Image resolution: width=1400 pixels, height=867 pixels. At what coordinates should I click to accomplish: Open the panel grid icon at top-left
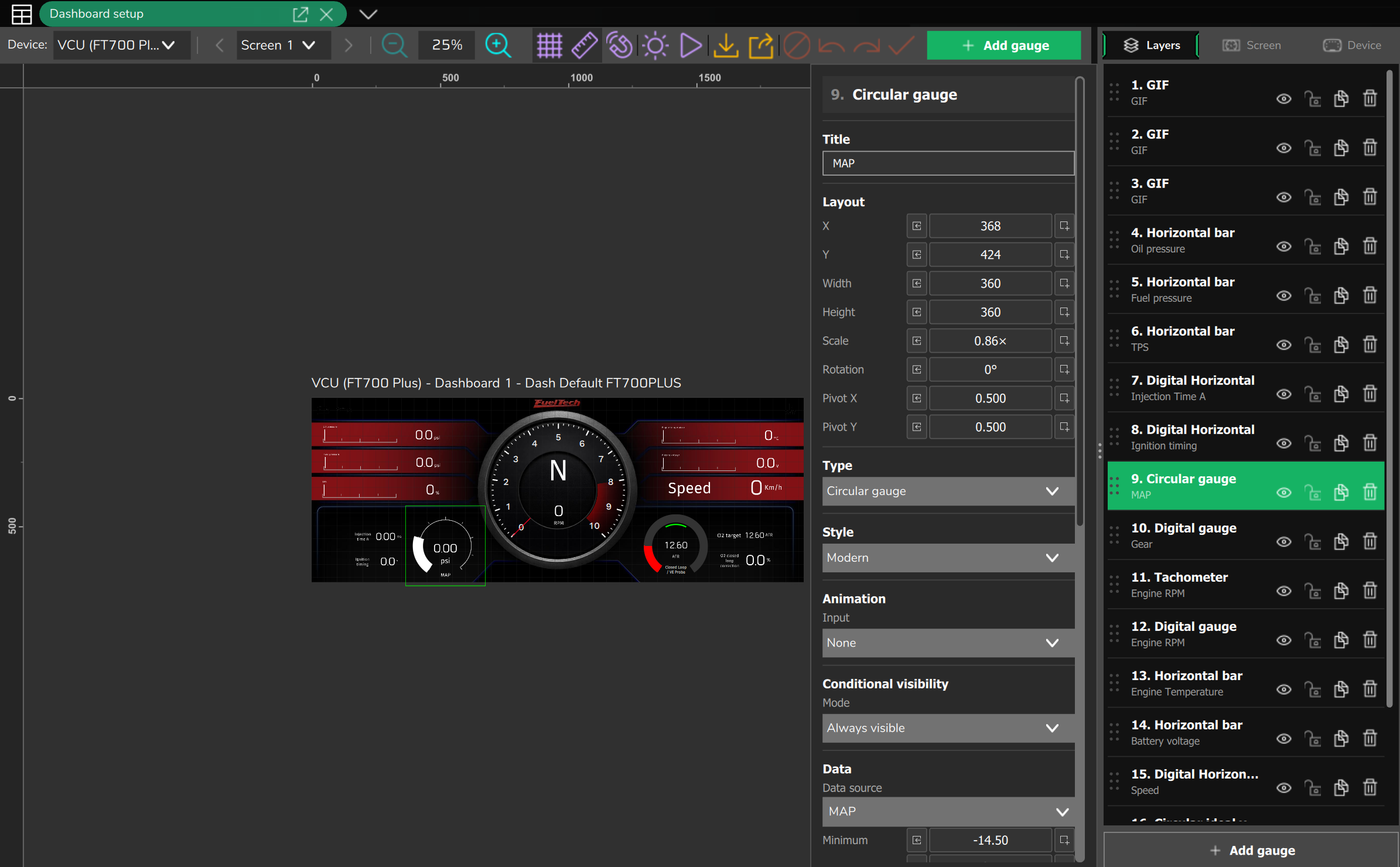[x=22, y=13]
